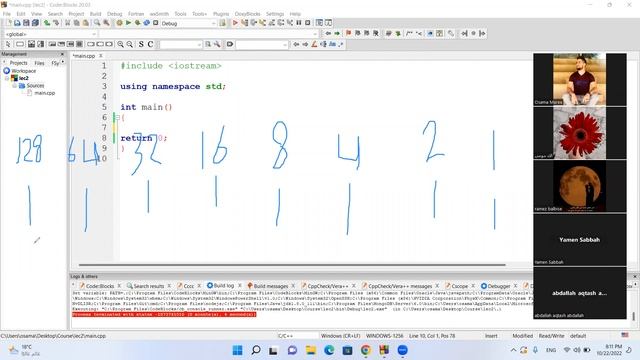This screenshot has width=640, height=360.
Task: Collapse the code fold marker on line 6
Action: 118,118
